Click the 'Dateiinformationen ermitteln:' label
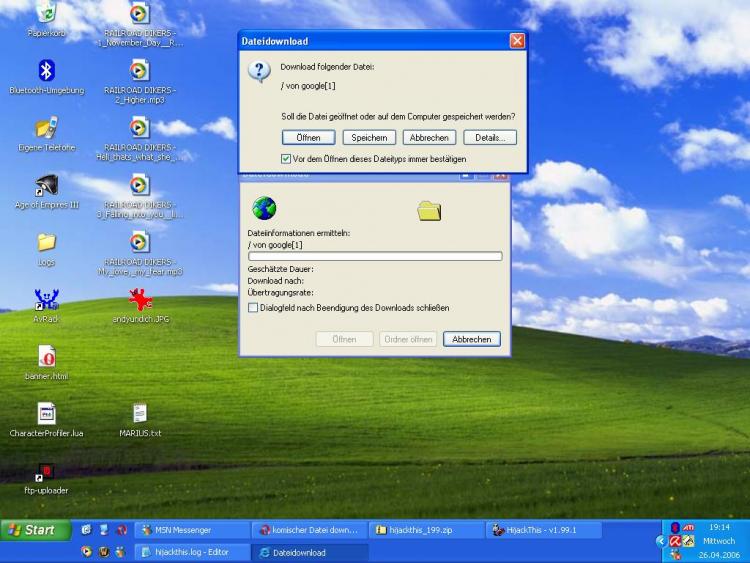 299,233
